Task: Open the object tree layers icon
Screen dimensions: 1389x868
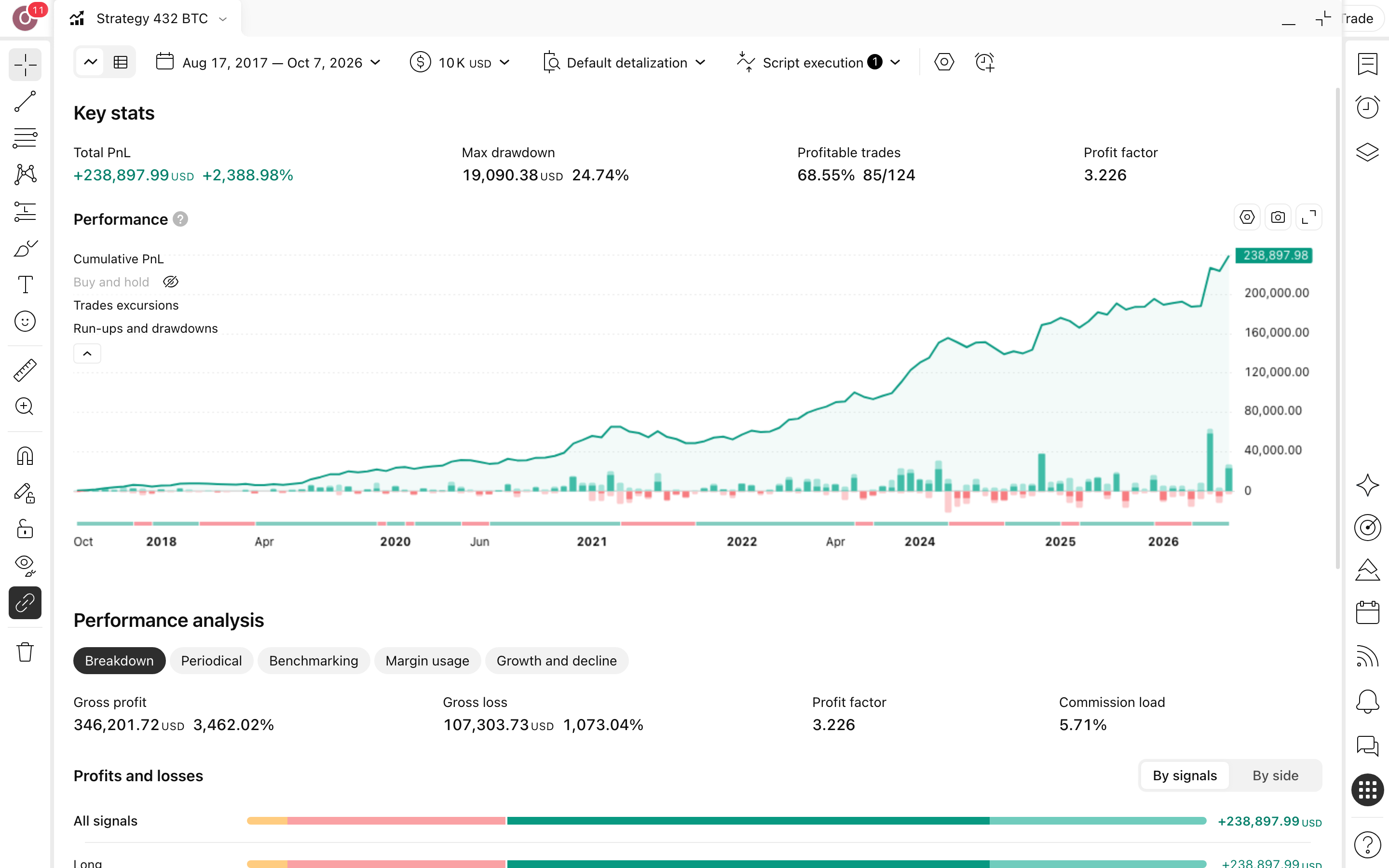Action: [1367, 152]
